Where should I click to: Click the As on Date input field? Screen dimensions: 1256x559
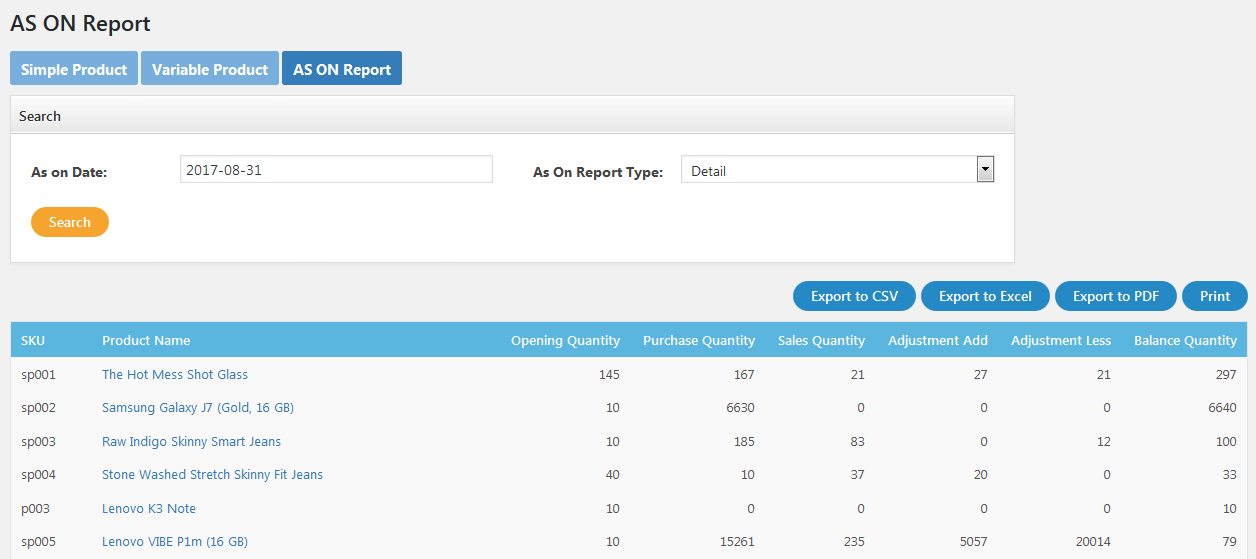click(336, 169)
